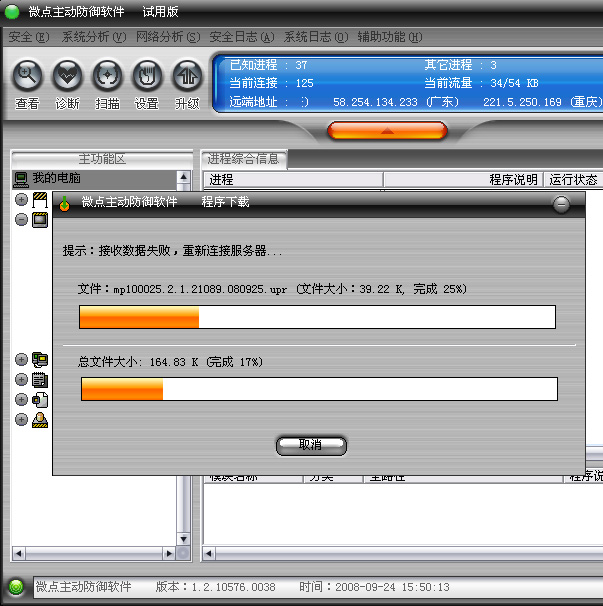The width and height of the screenshot is (603, 606).
Task: Open the 辅助功能(H) menu
Action: tap(390, 37)
